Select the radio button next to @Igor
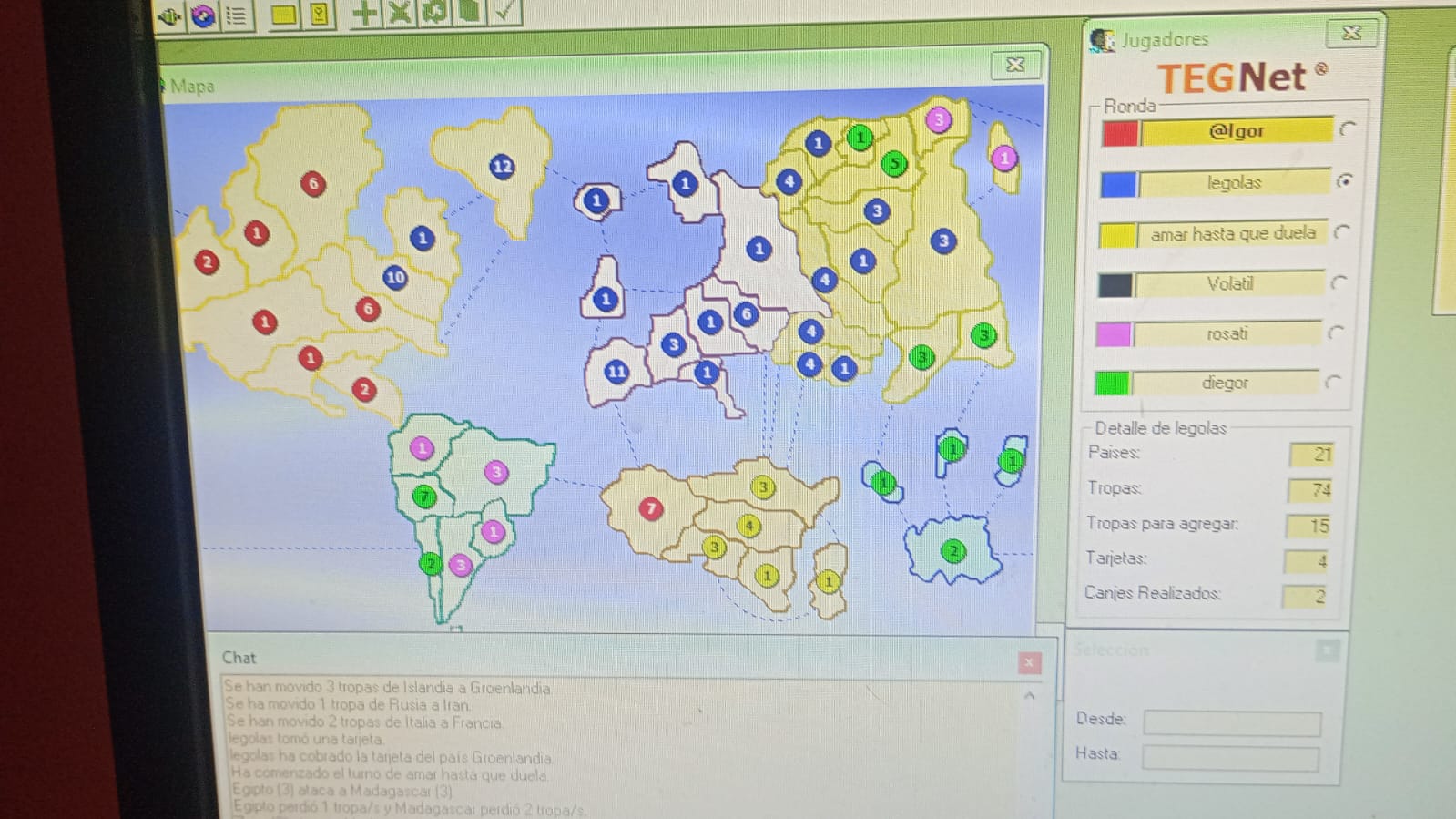Image resolution: width=1456 pixels, height=819 pixels. [x=1348, y=129]
